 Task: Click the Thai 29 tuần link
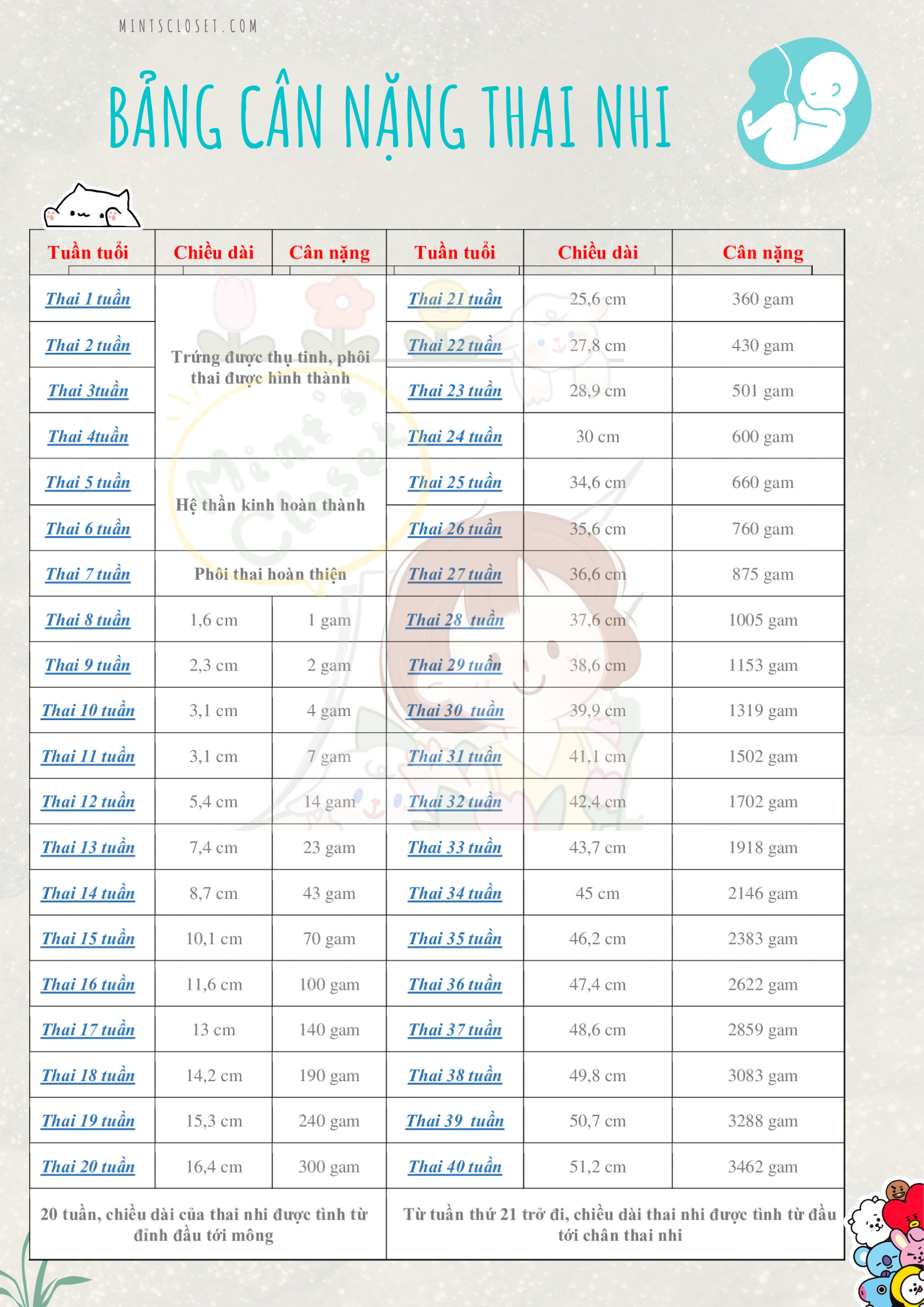coord(455,665)
